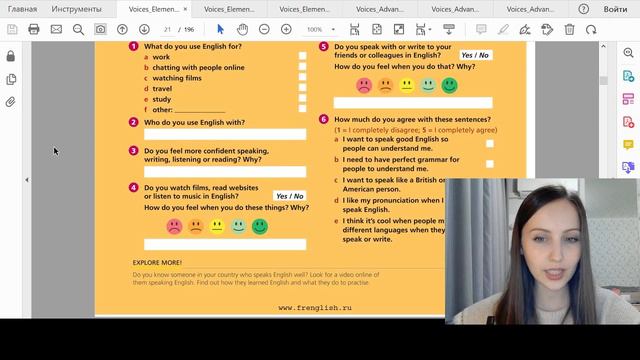Screen dimensions: 640x360
Task: Click the email envelope icon
Action: (56, 29)
